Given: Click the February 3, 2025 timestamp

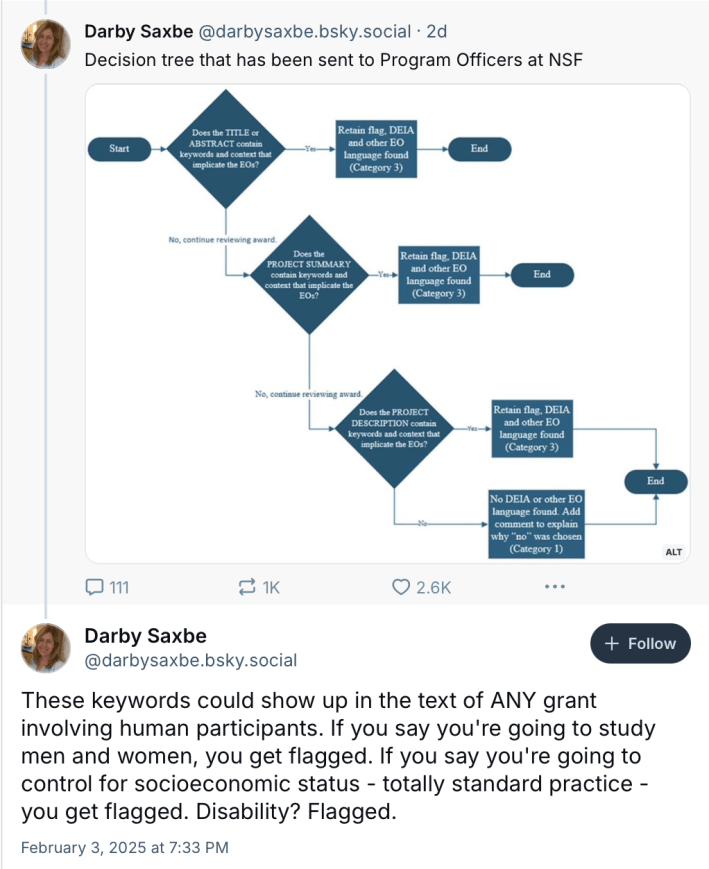Looking at the screenshot, I should click(x=125, y=848).
